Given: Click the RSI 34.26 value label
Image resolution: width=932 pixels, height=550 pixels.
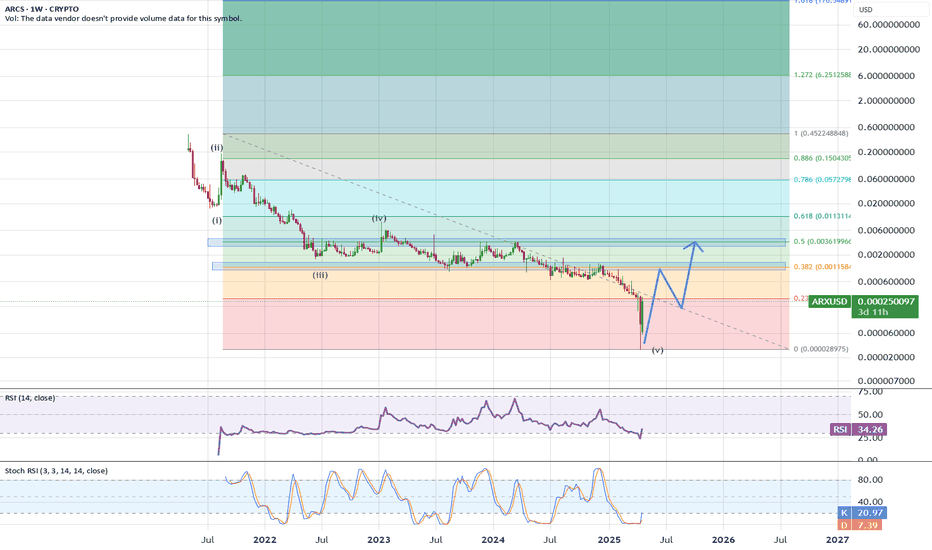Looking at the screenshot, I should pyautogui.click(x=858, y=429).
